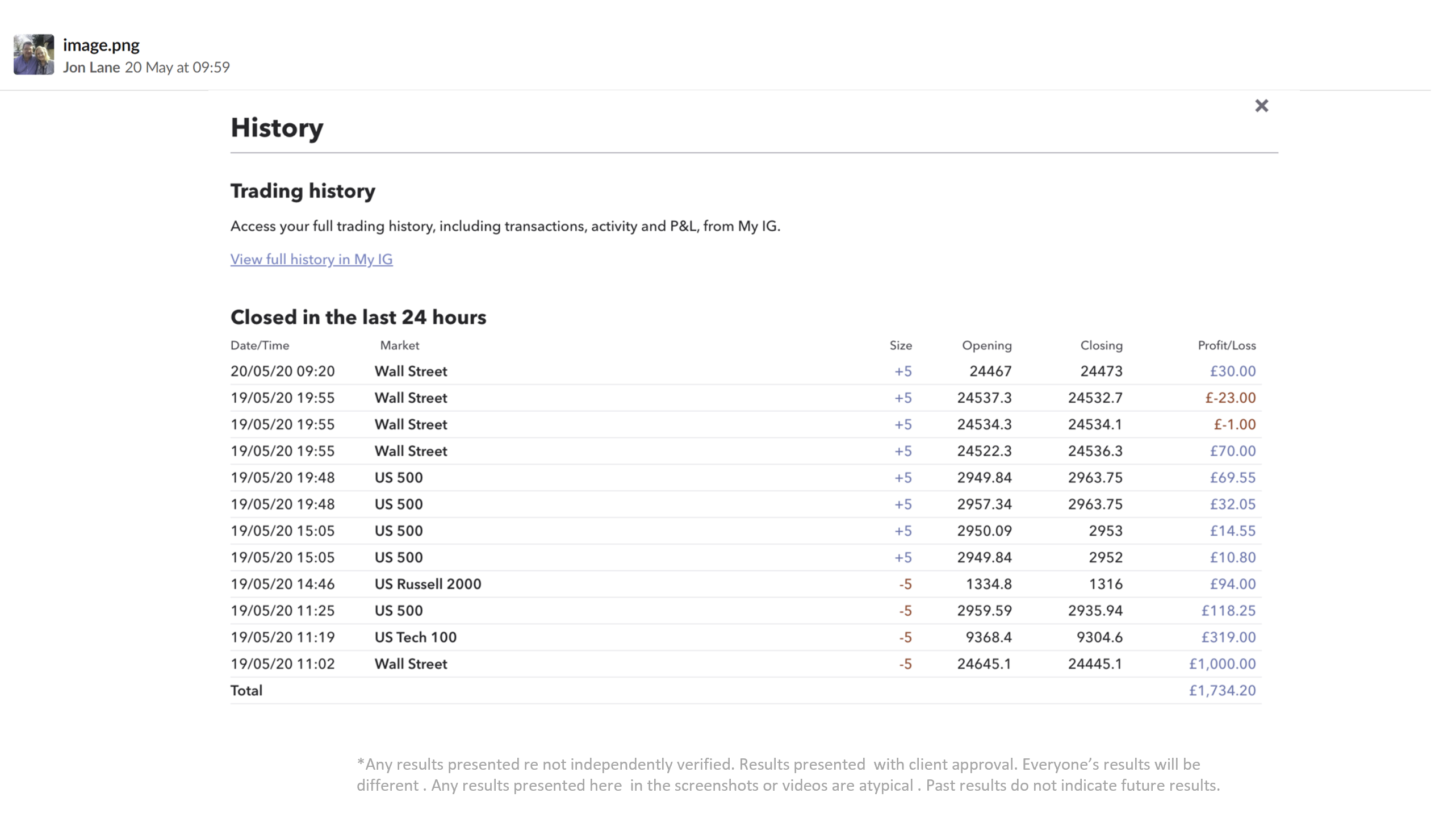
Task: Click the Size column header
Action: coord(901,345)
